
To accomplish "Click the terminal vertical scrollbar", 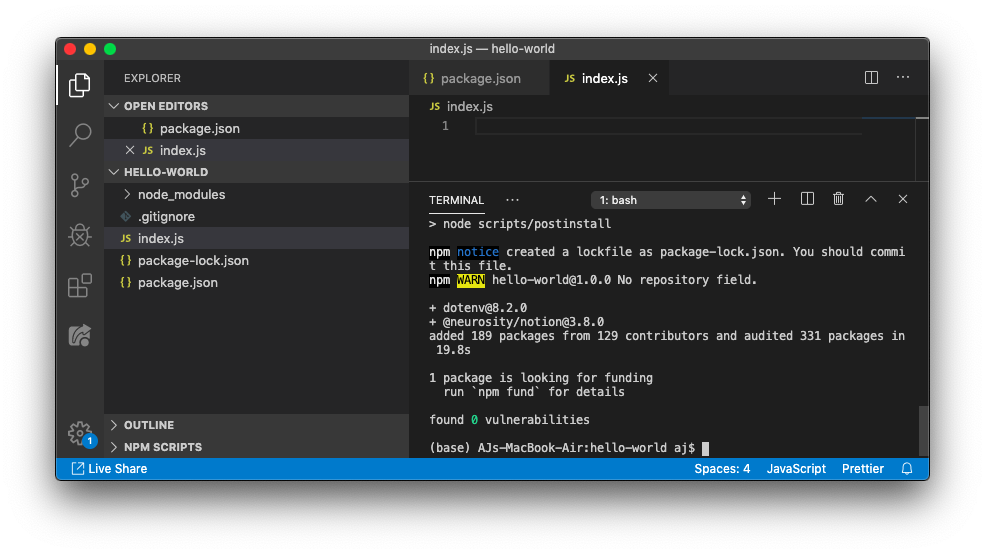I will 923,430.
